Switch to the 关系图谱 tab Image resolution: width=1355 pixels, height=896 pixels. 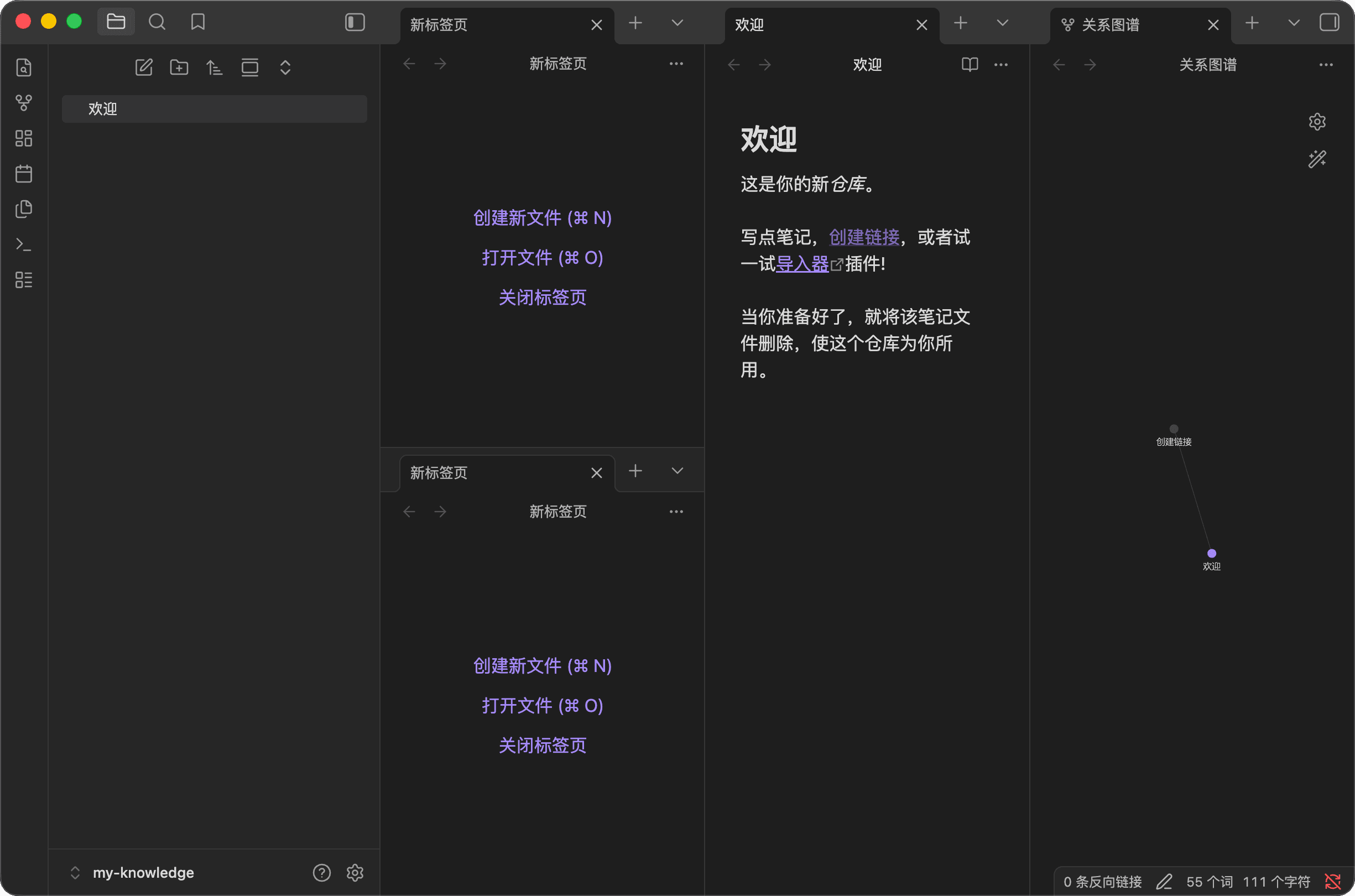pos(1109,24)
